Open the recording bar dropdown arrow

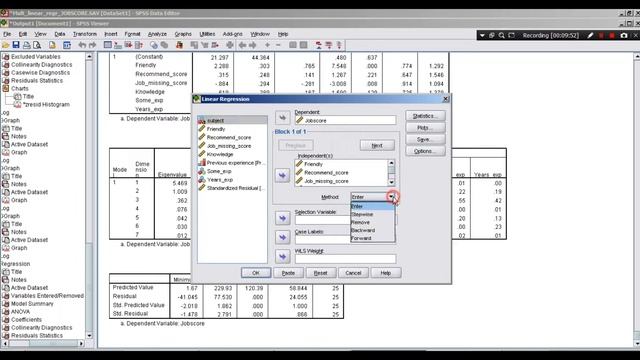pos(482,36)
